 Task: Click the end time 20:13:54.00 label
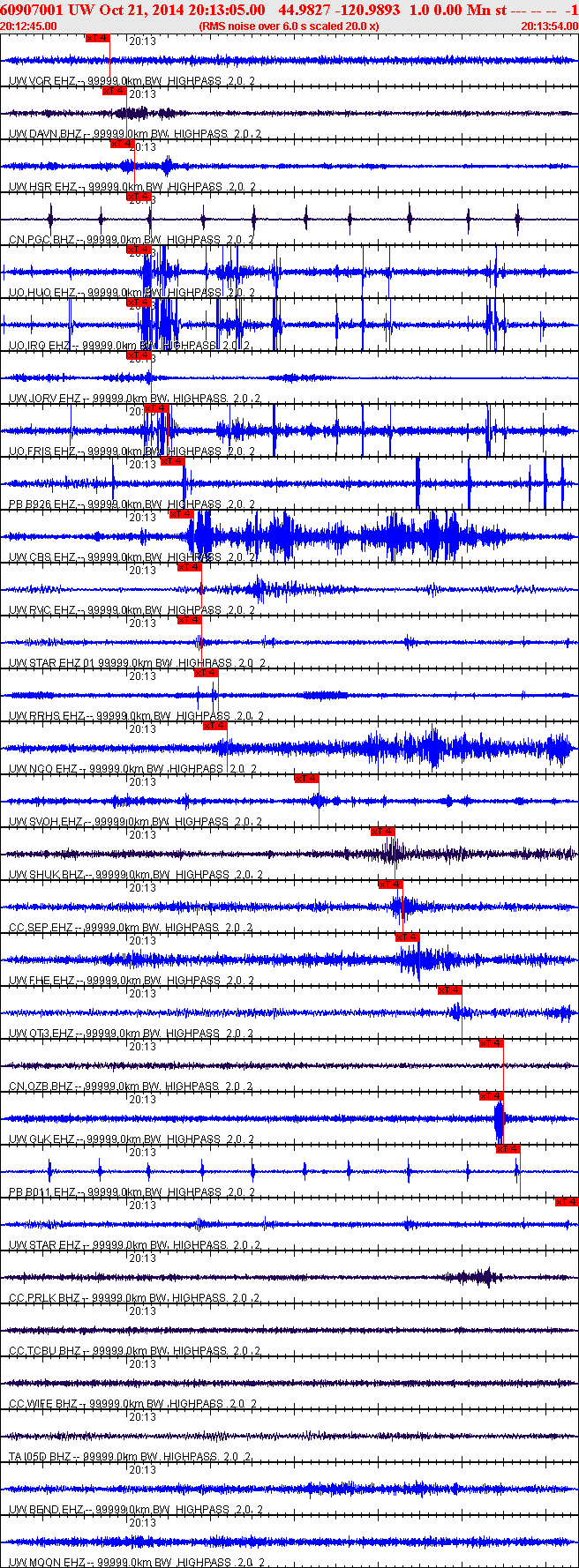[549, 26]
